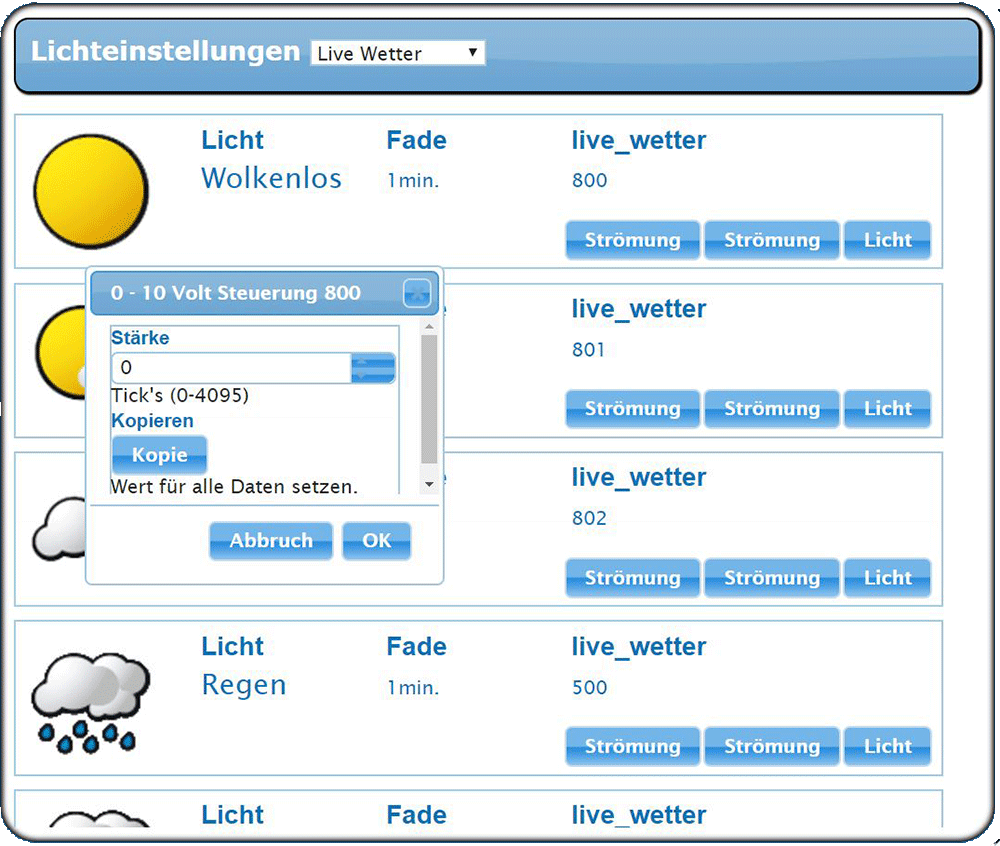This screenshot has width=1000, height=846.
Task: Click inside the Stärke input field
Action: [x=230, y=368]
